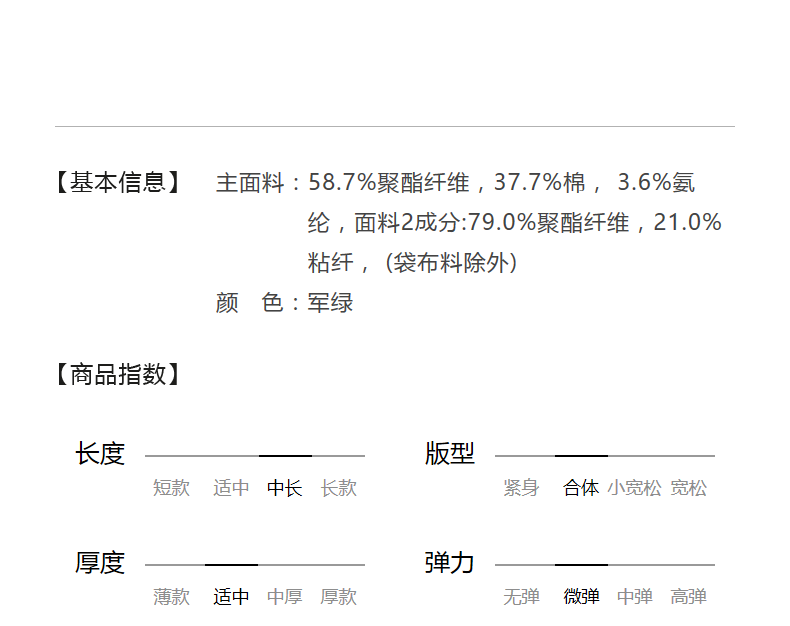The image size is (790, 626).
Task: Pick the 长款 length option
Action: coord(339,488)
